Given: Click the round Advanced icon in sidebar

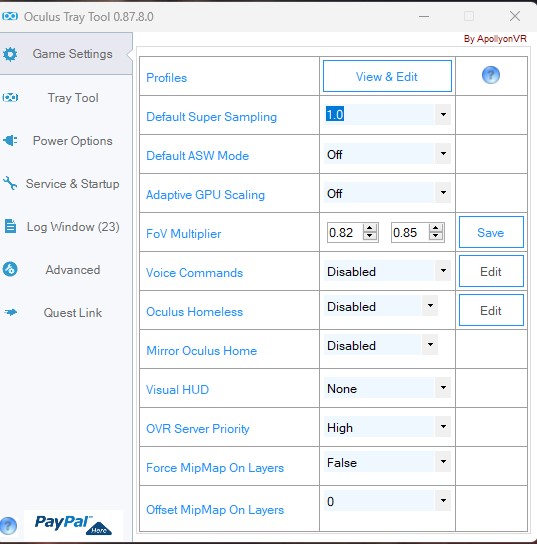Looking at the screenshot, I should (x=10, y=269).
